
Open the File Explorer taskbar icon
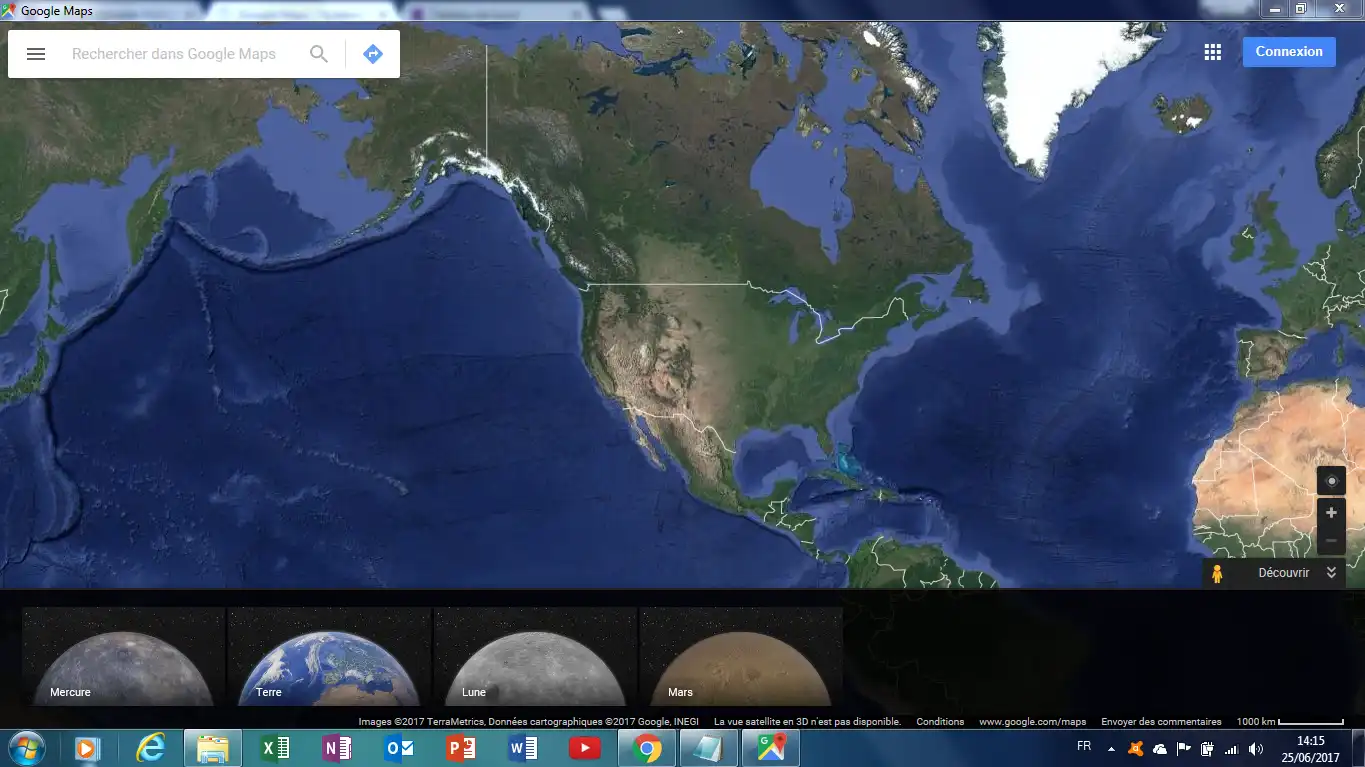212,748
